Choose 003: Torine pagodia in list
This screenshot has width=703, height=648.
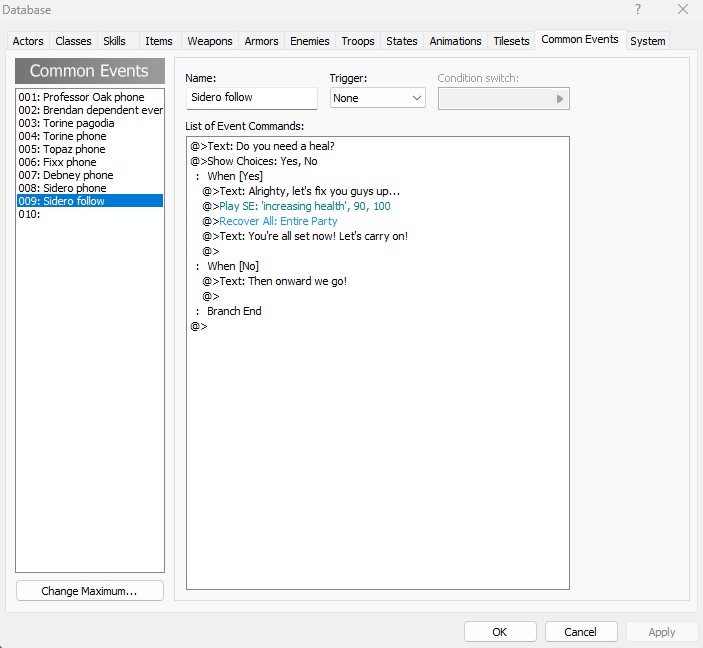90,123
